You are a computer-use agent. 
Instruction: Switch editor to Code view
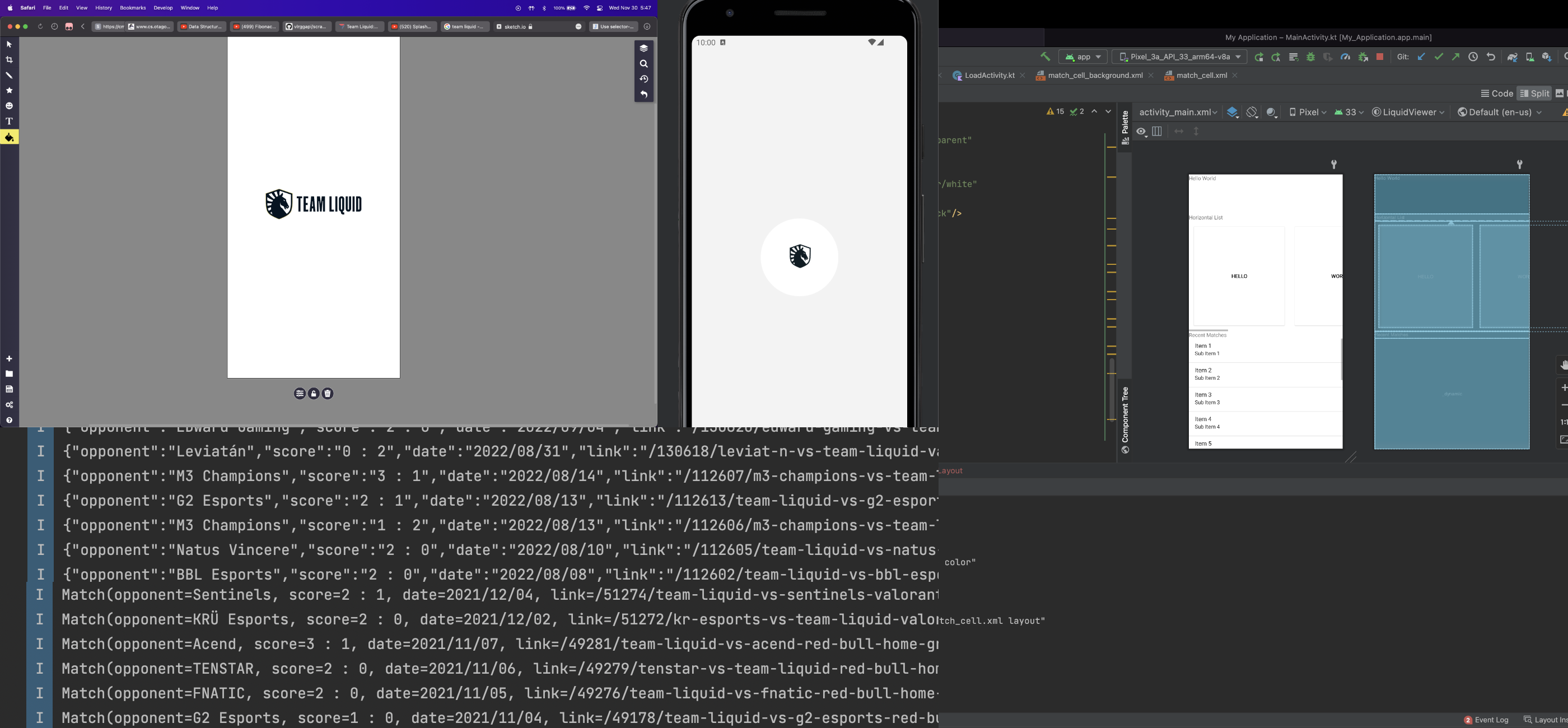[1497, 93]
